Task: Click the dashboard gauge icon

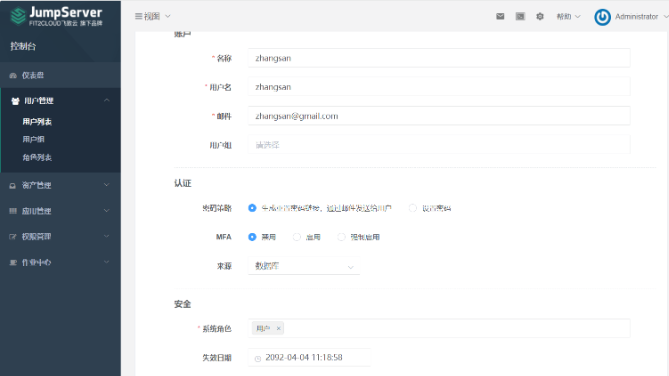Action: [13, 76]
